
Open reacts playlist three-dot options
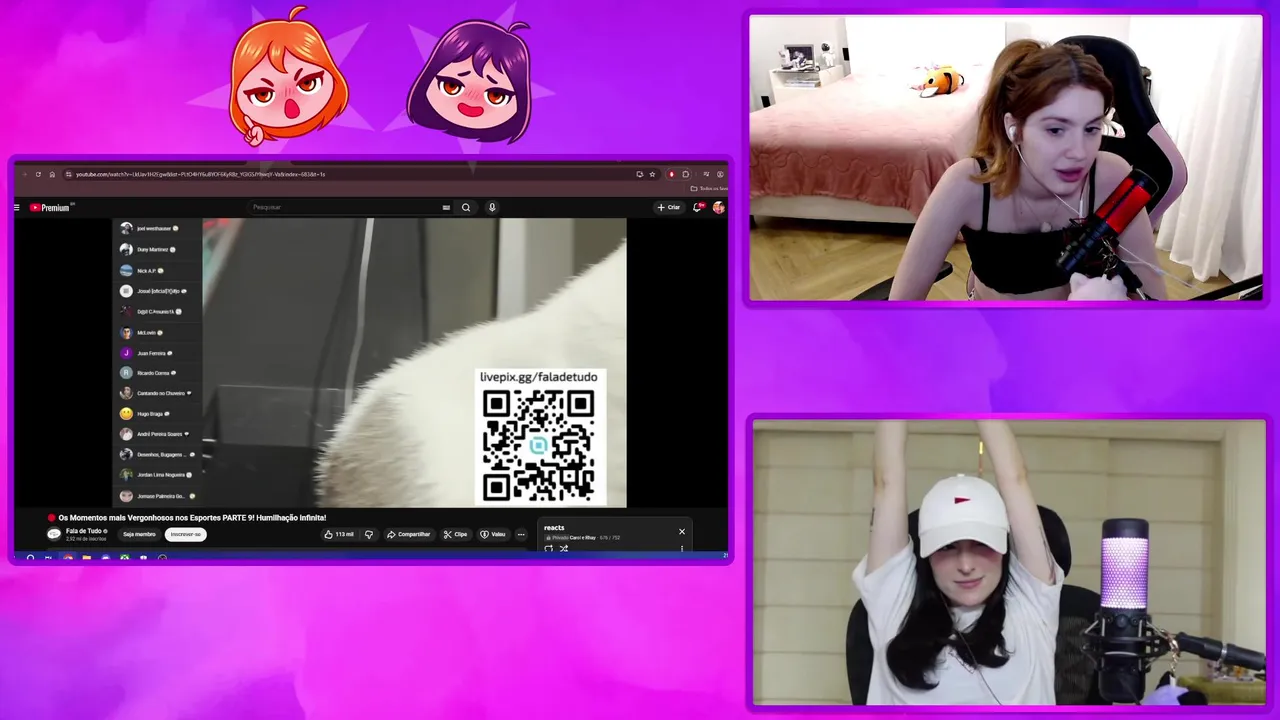pos(682,548)
